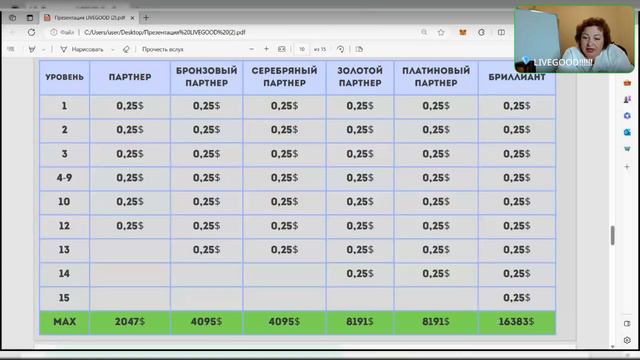Image resolution: width=640 pixels, height=360 pixels.
Task: Click the PDF vertical scrollbar thumb
Action: 613,236
